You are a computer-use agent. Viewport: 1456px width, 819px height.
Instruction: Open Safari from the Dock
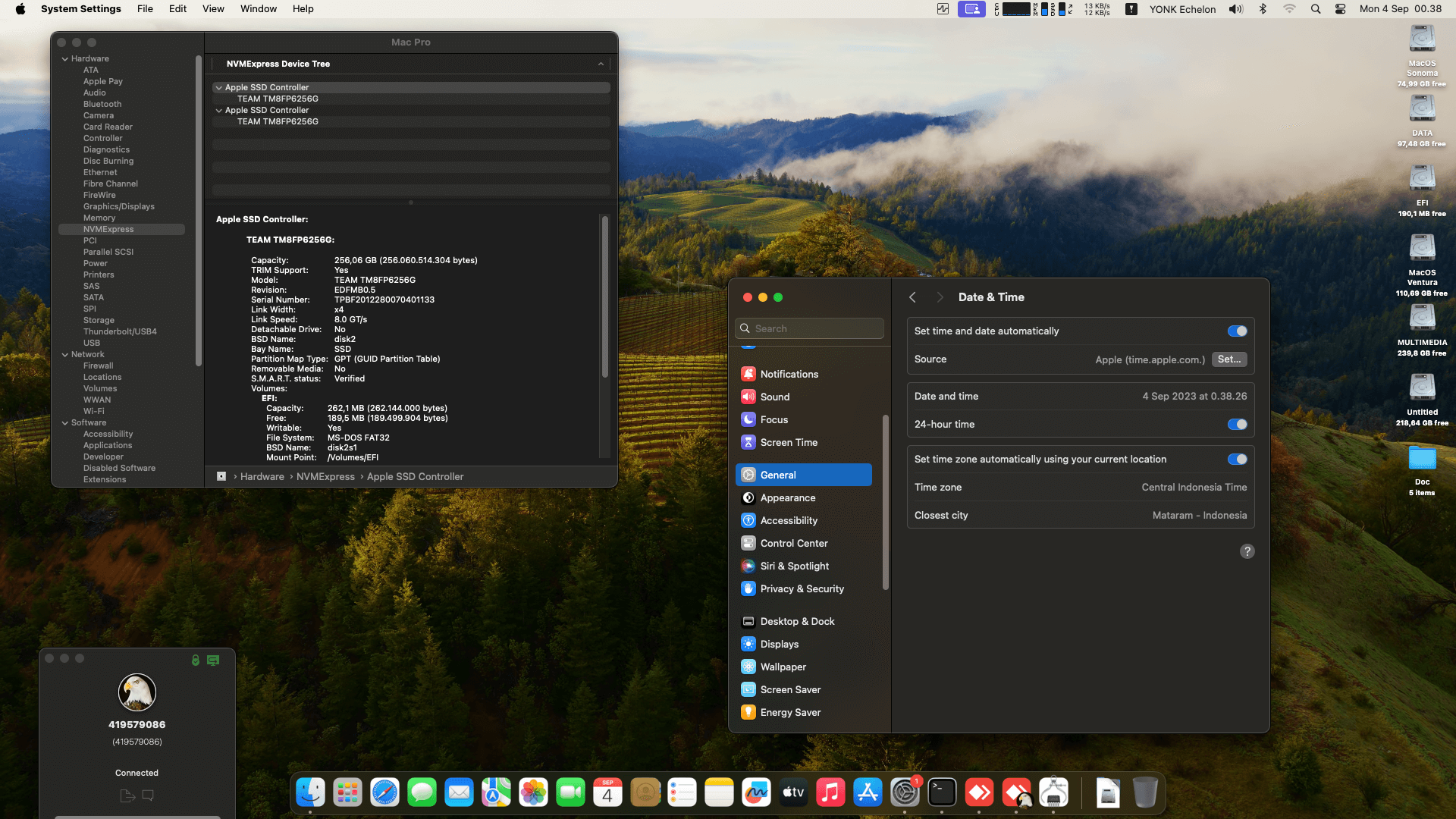click(384, 793)
